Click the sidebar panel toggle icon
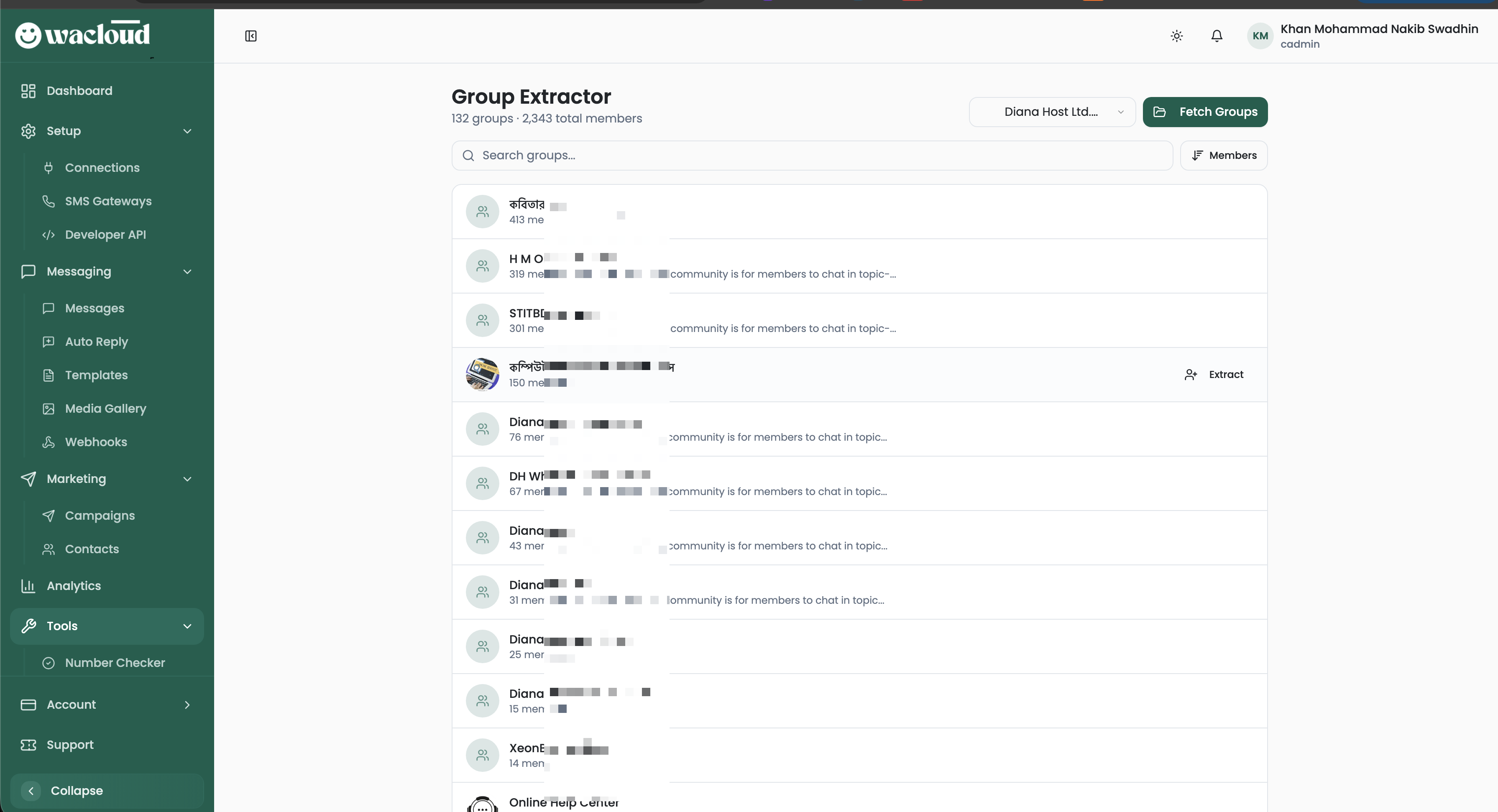Image resolution: width=1498 pixels, height=812 pixels. [251, 36]
